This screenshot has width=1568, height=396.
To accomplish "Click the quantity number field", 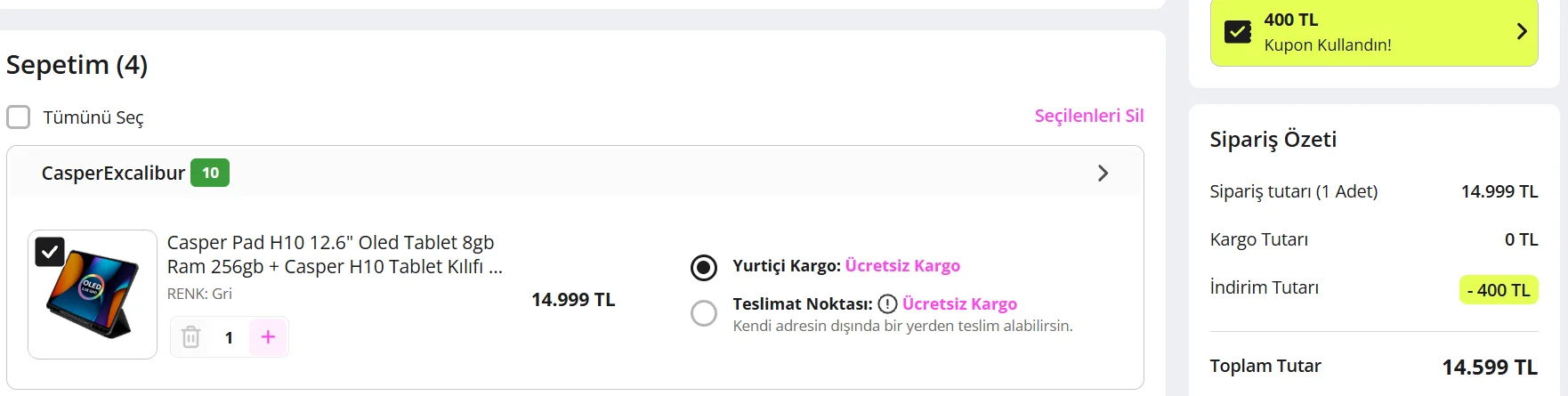I will coord(229,337).
